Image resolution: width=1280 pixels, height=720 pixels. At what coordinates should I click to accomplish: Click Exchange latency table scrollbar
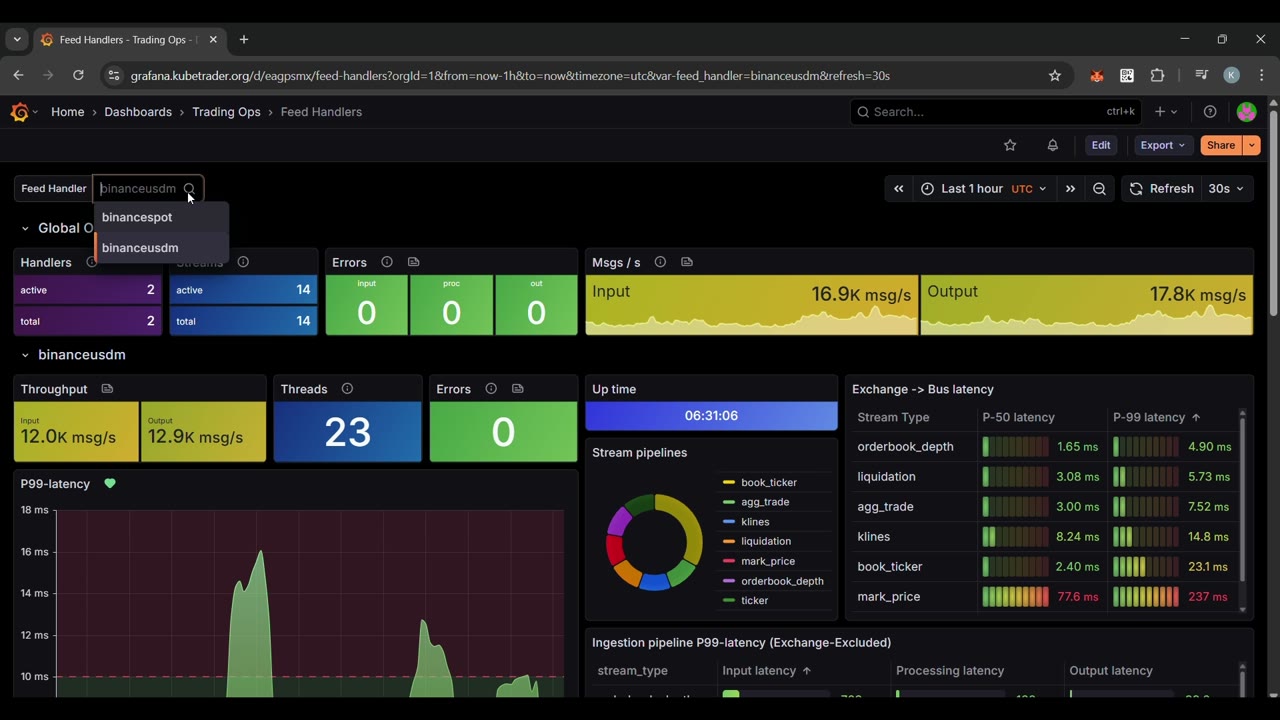click(1243, 500)
